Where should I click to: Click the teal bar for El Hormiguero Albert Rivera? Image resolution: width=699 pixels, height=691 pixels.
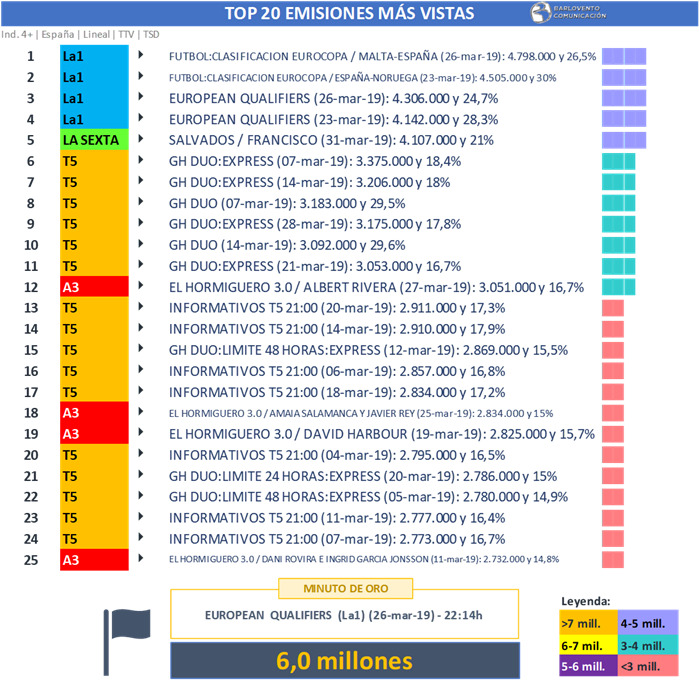pyautogui.click(x=613, y=287)
